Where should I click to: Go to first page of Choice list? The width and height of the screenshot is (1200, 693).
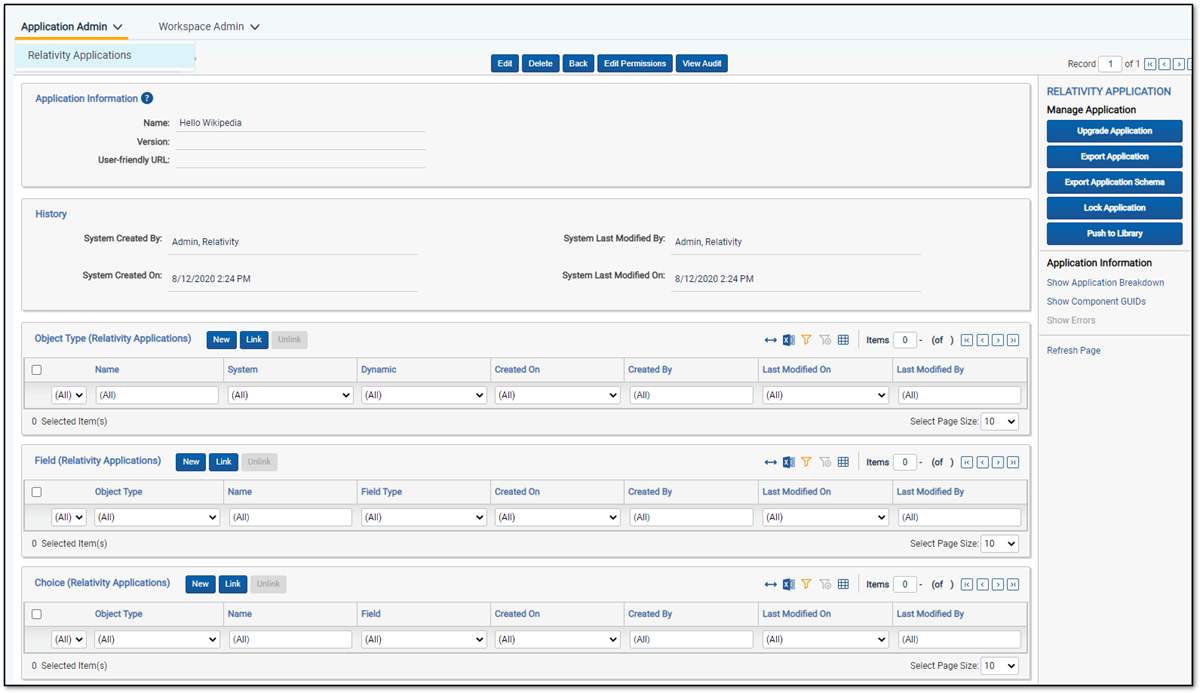[966, 584]
